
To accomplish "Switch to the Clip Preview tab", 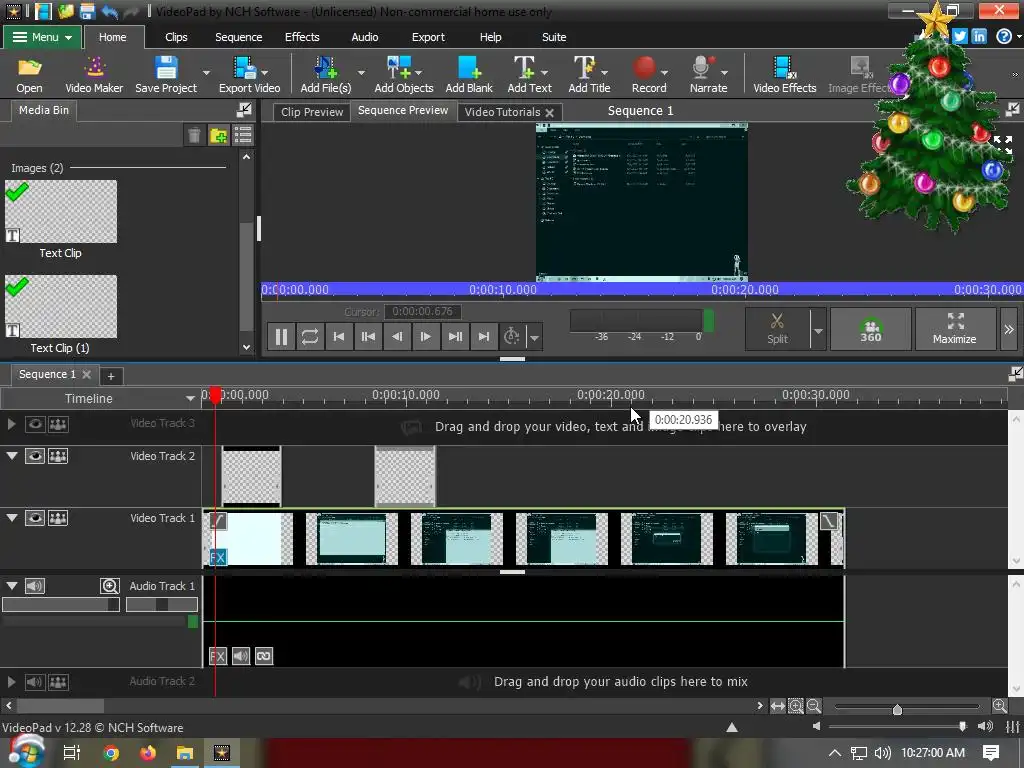I will [x=312, y=112].
